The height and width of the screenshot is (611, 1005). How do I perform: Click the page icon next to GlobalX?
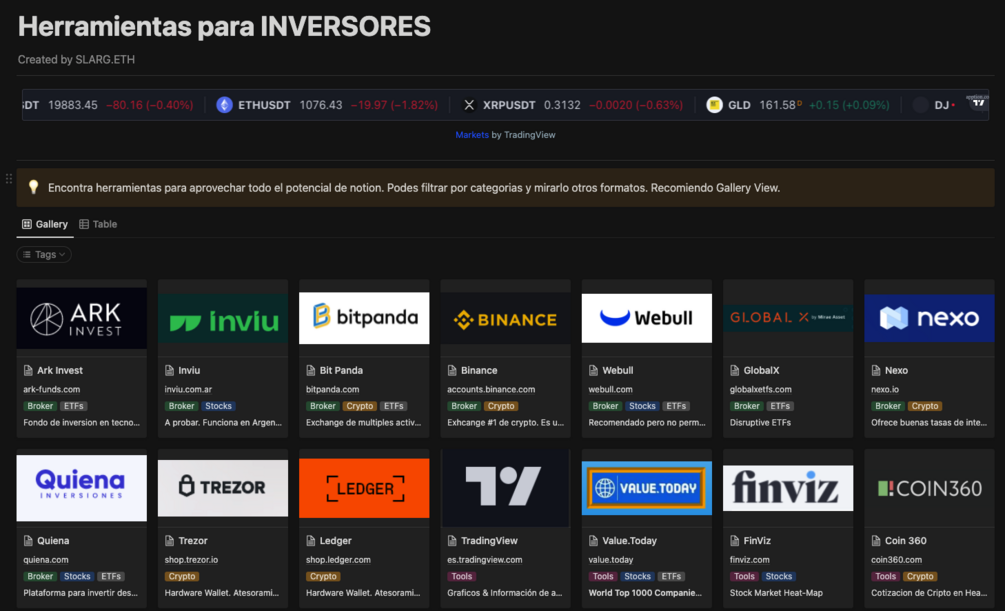point(735,370)
